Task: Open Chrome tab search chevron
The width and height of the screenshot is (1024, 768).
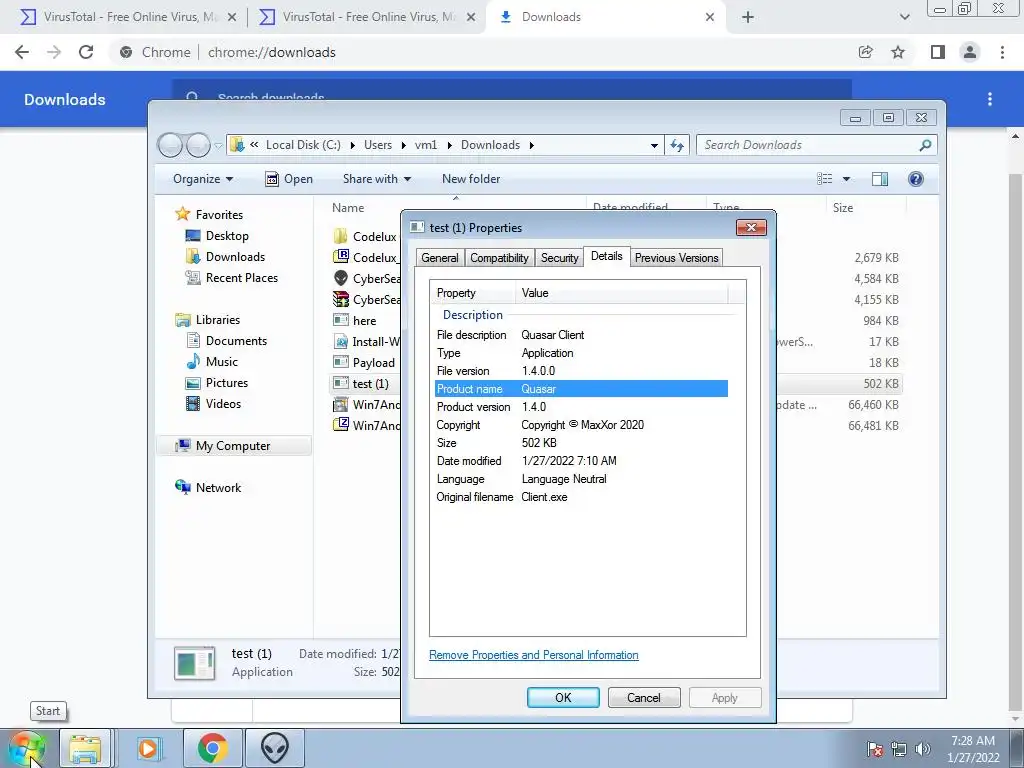Action: (904, 17)
